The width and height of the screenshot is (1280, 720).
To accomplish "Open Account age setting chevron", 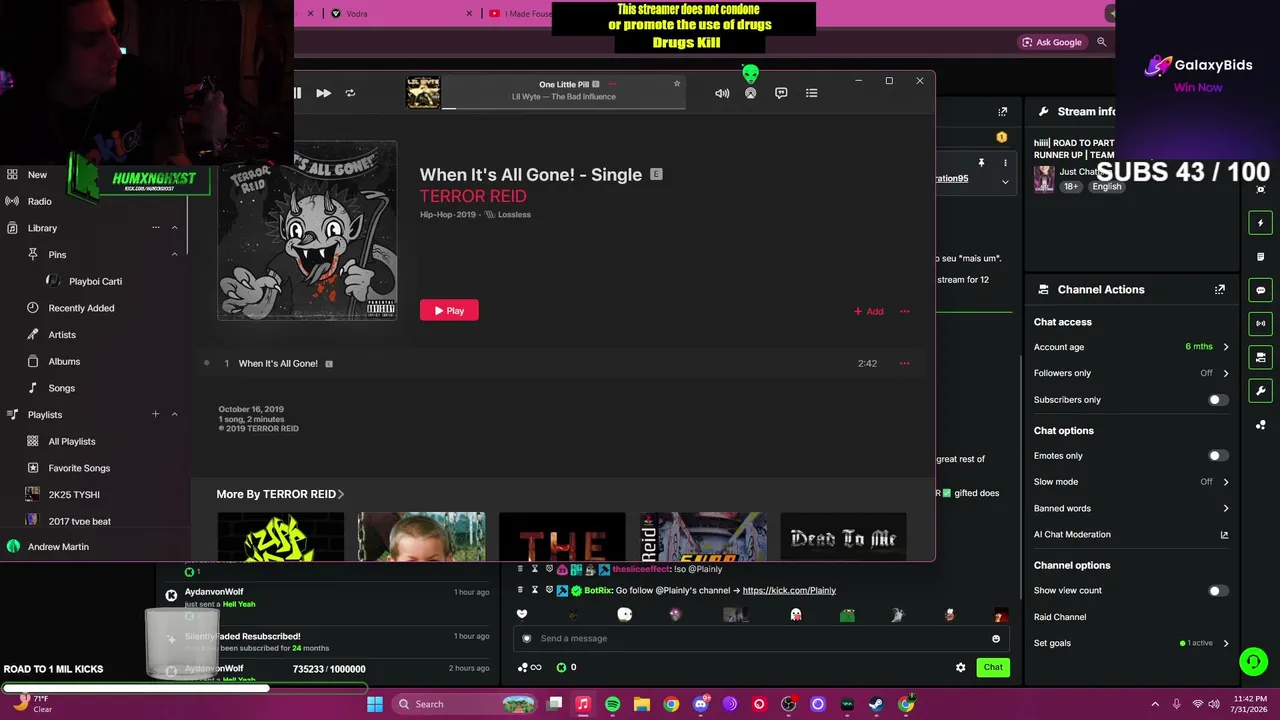I will pyautogui.click(x=1226, y=347).
